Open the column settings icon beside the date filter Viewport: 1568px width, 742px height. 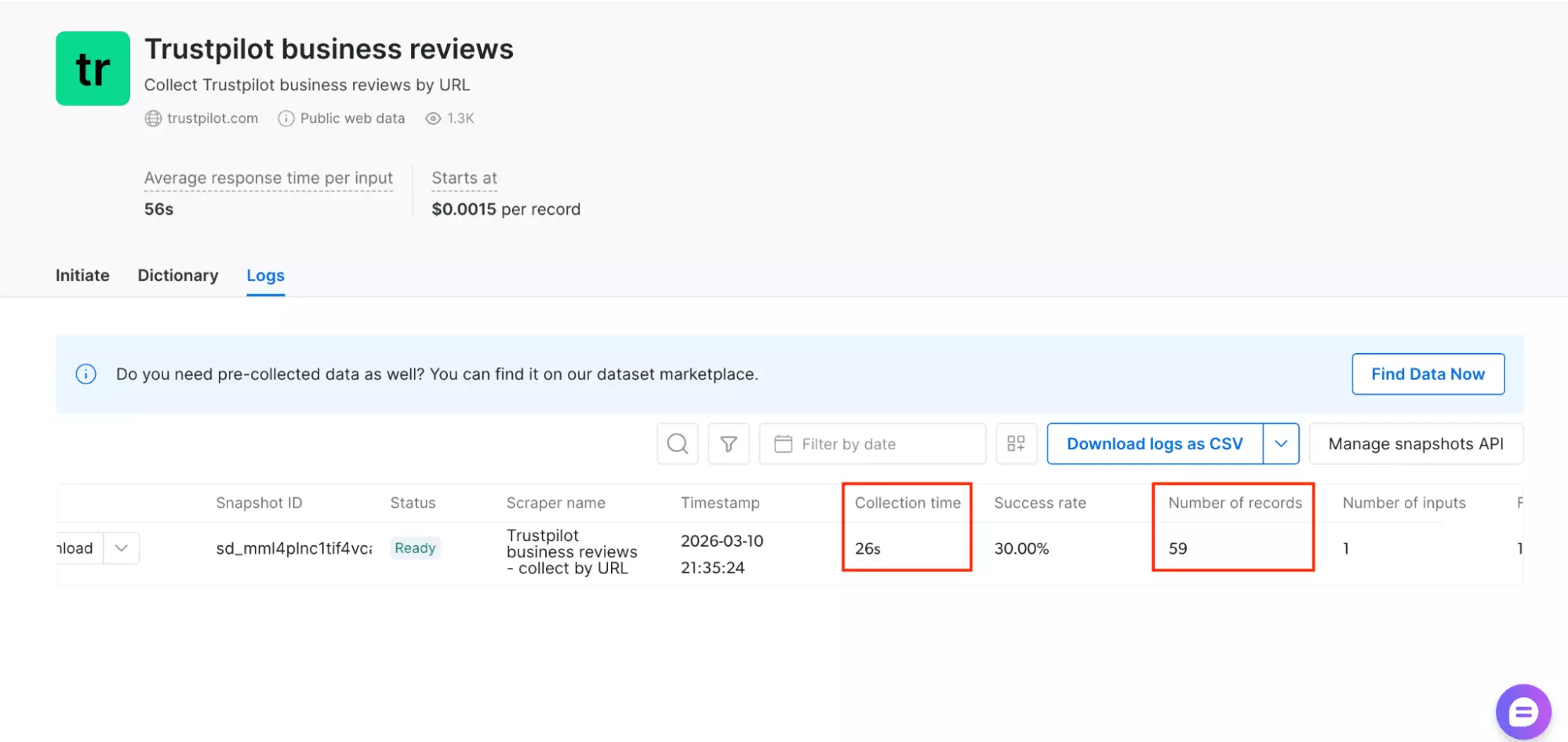point(1016,443)
